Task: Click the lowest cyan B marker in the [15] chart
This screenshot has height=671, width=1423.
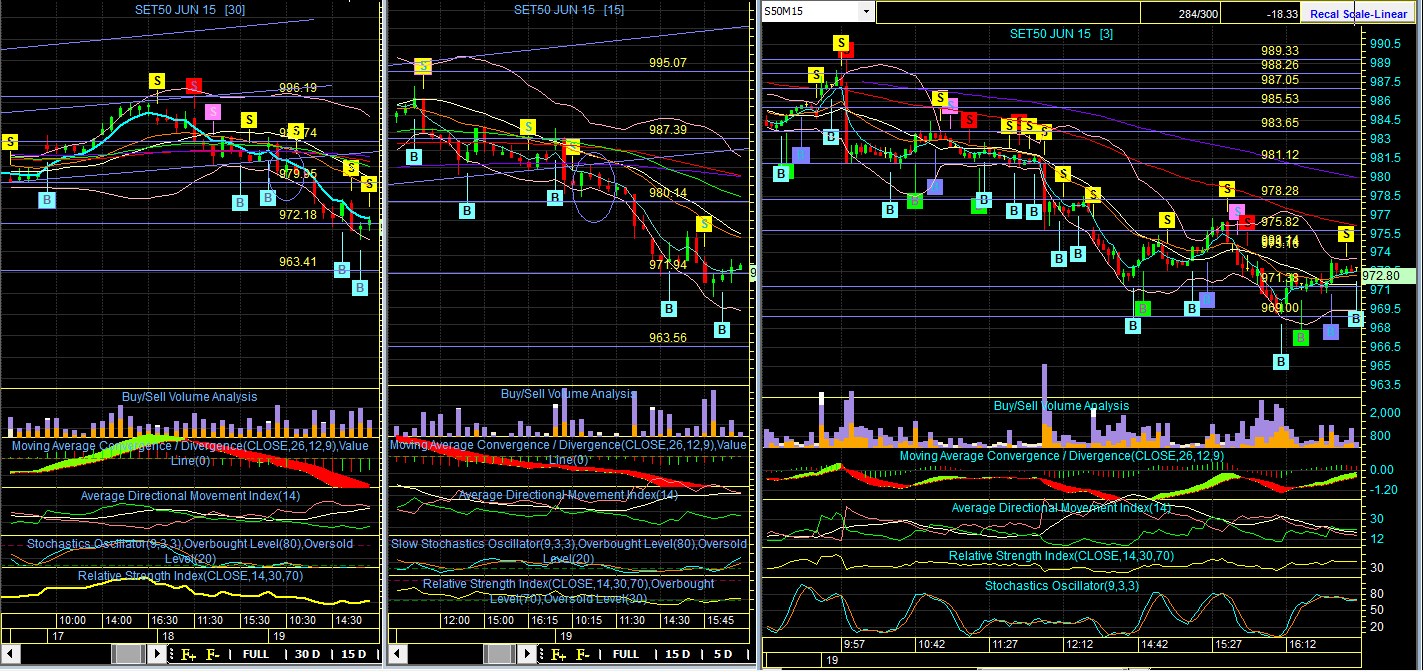Action: [722, 329]
